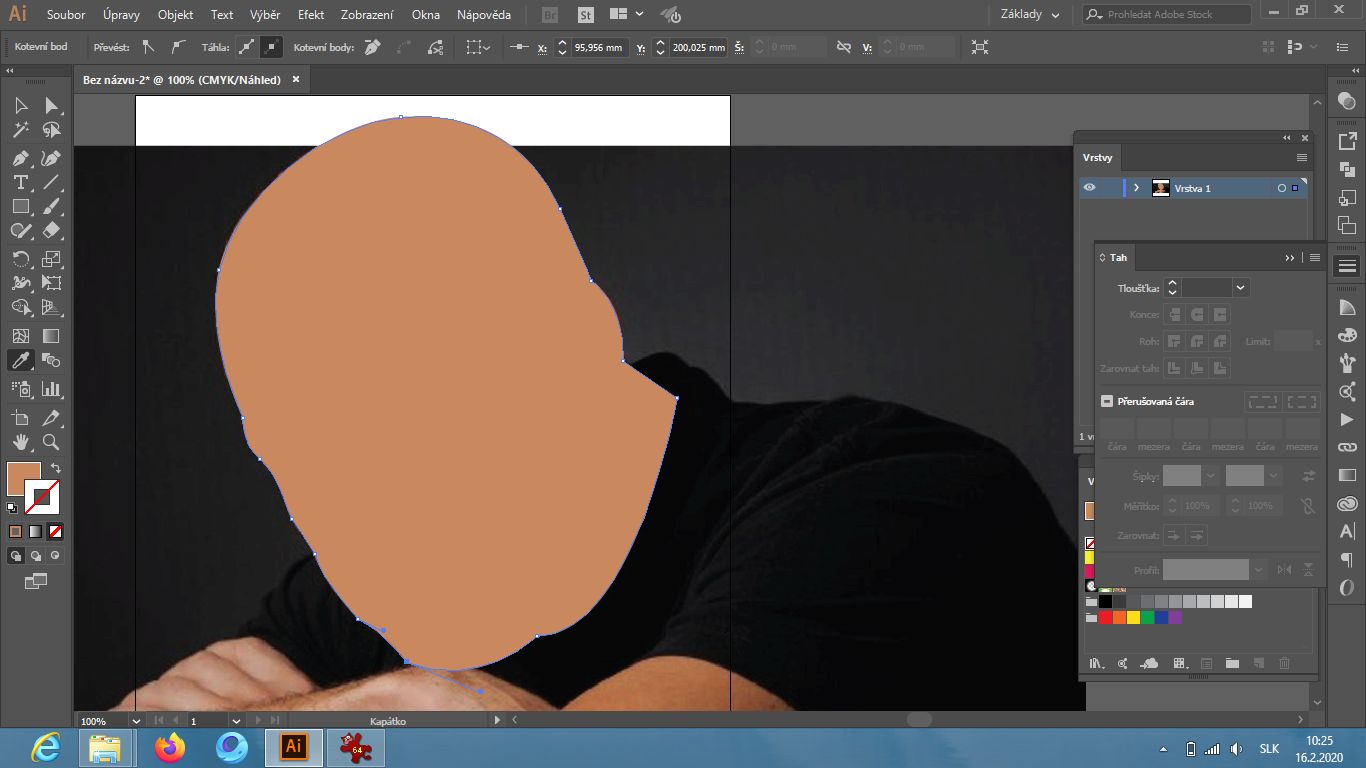Toggle the Přerušovaná čára checkbox

(x=1107, y=401)
